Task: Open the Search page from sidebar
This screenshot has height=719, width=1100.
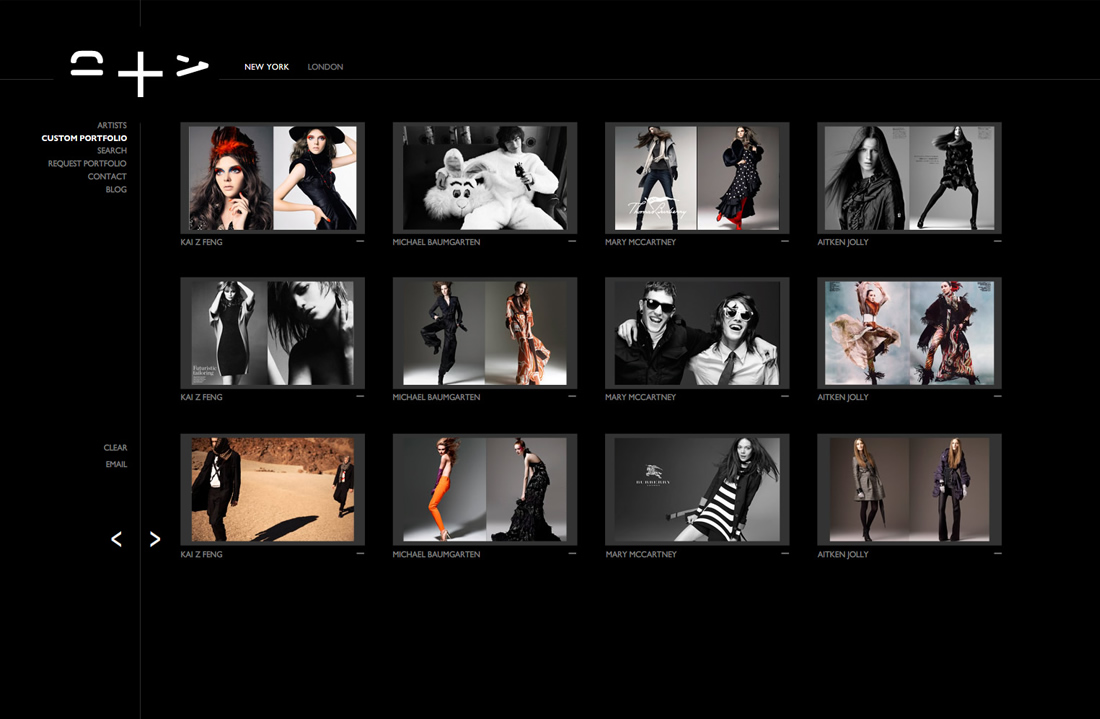Action: click(x=112, y=151)
